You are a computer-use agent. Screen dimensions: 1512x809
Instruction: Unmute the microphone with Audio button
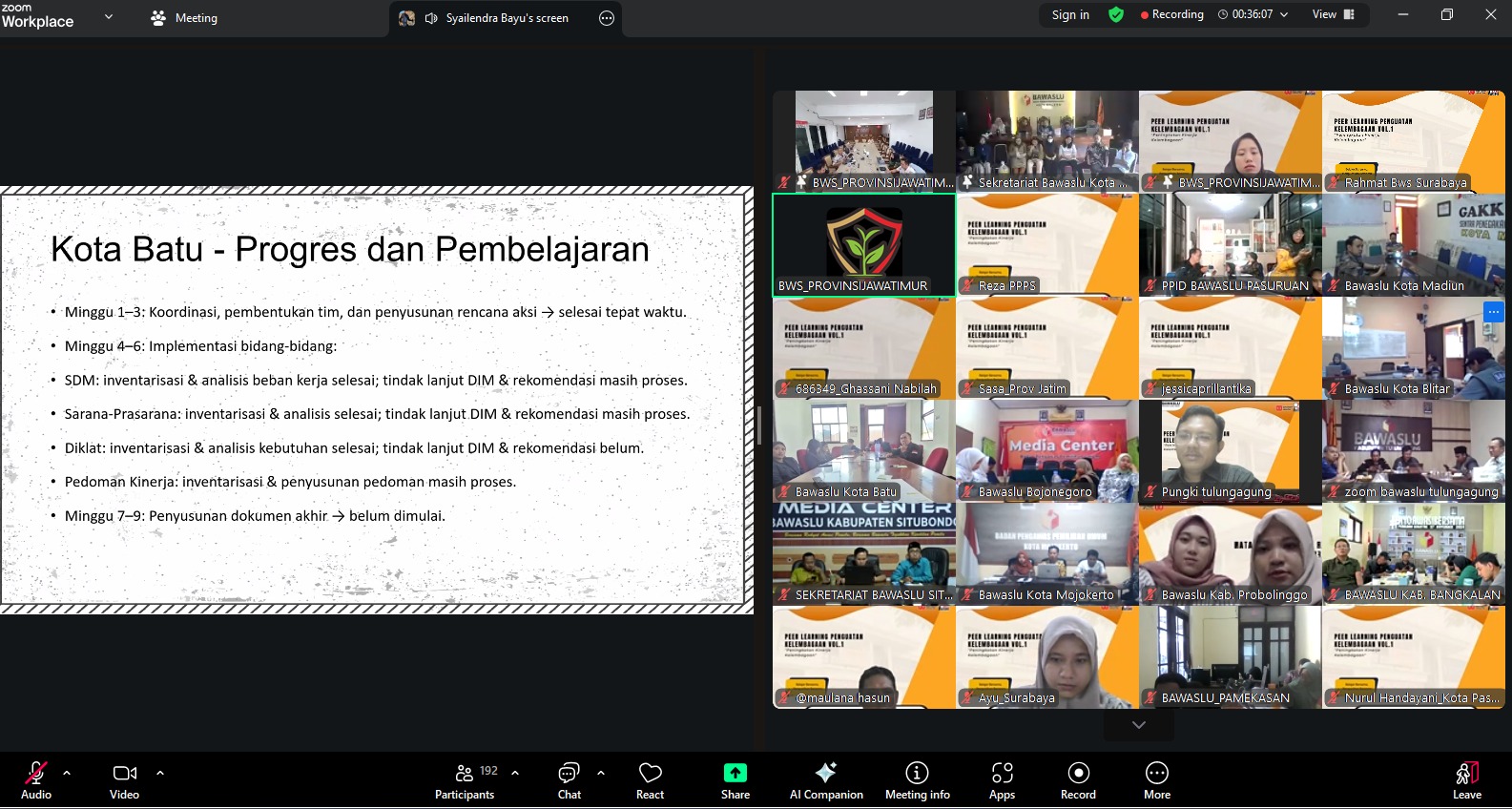(36, 779)
